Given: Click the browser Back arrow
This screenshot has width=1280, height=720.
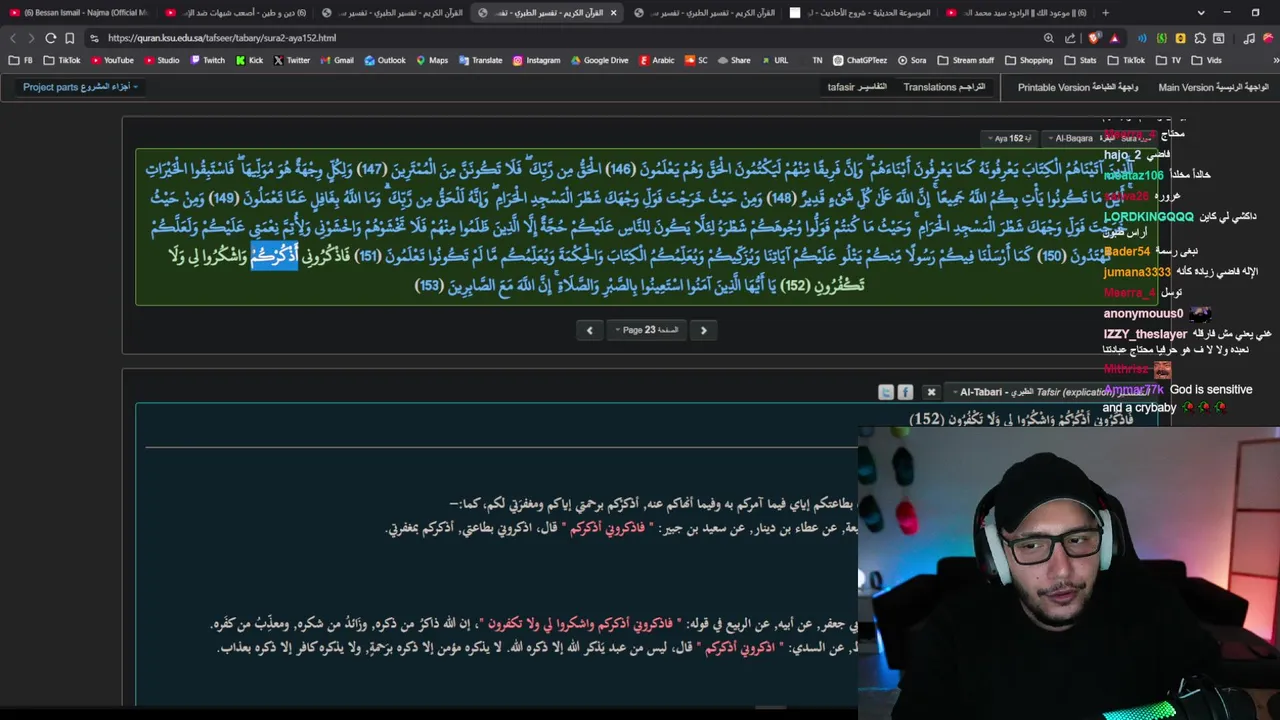Looking at the screenshot, I should pos(13,38).
